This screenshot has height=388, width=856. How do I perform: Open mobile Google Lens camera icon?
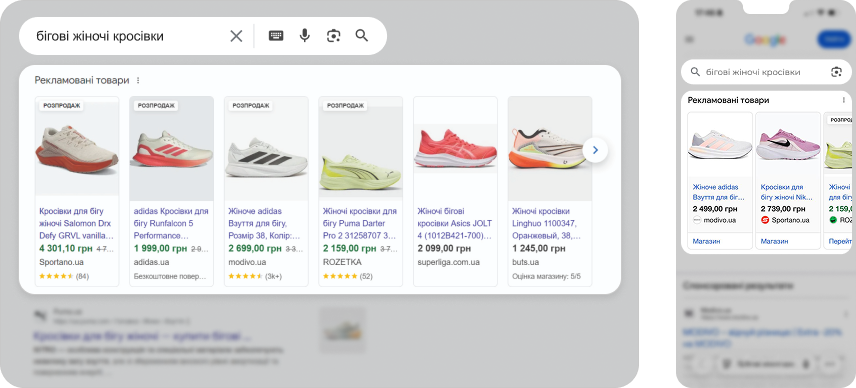coord(836,72)
